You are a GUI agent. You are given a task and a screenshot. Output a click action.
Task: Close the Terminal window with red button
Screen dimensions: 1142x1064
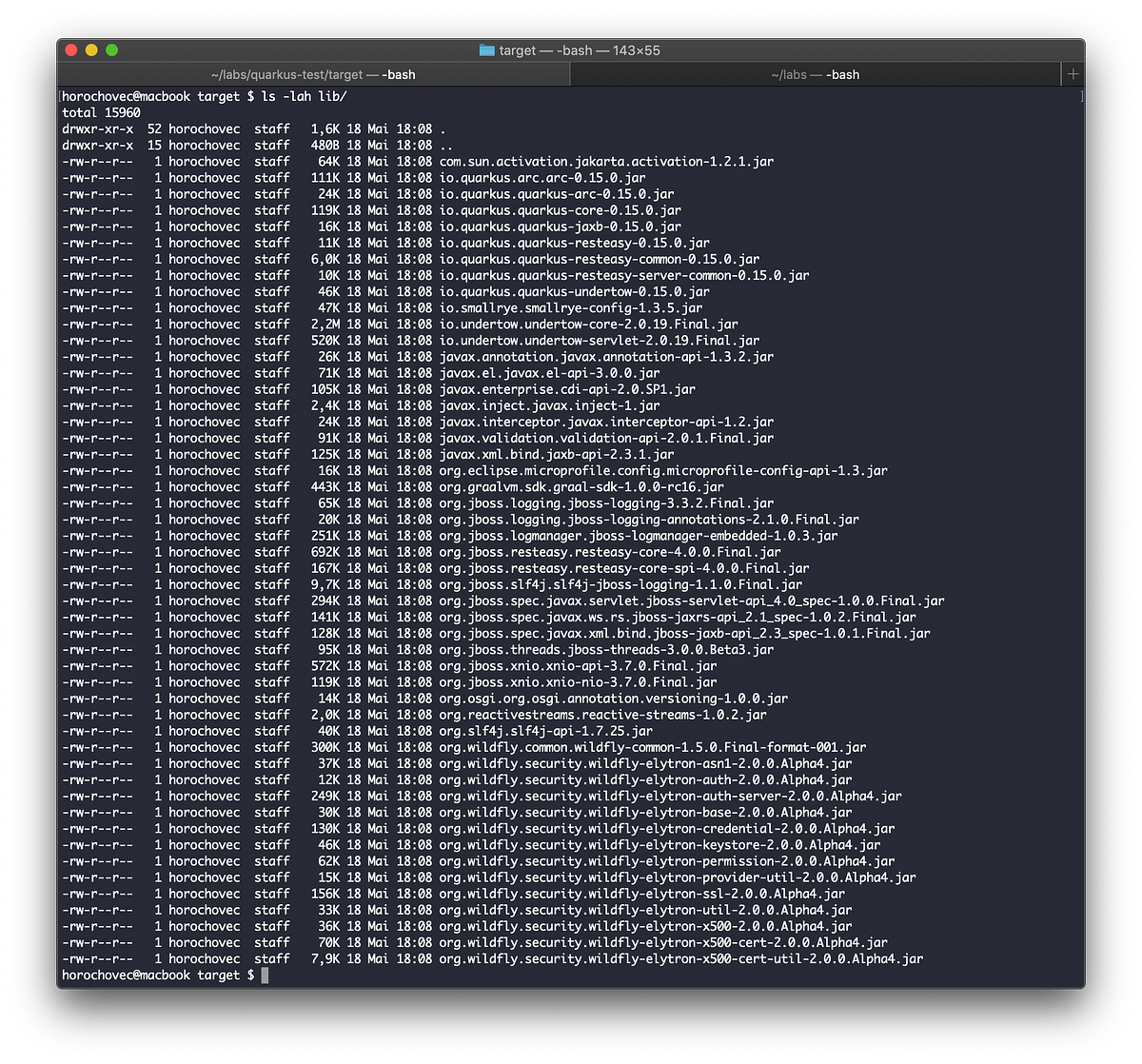71,49
